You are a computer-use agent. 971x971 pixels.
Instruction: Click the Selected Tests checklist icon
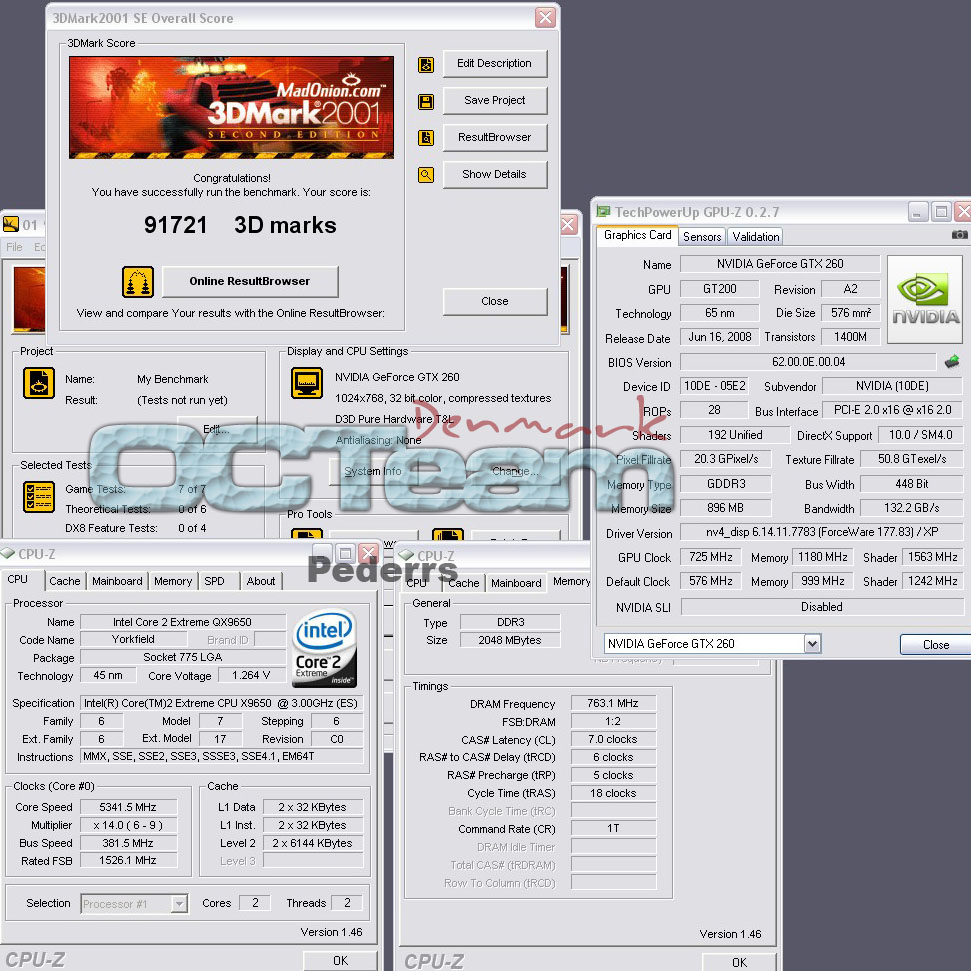38,497
